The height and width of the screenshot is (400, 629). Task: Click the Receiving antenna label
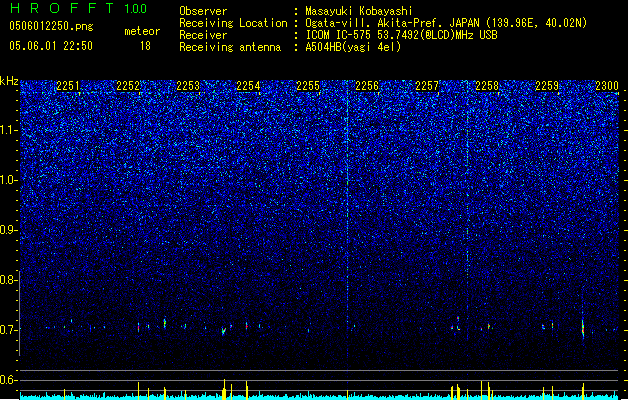[230, 47]
